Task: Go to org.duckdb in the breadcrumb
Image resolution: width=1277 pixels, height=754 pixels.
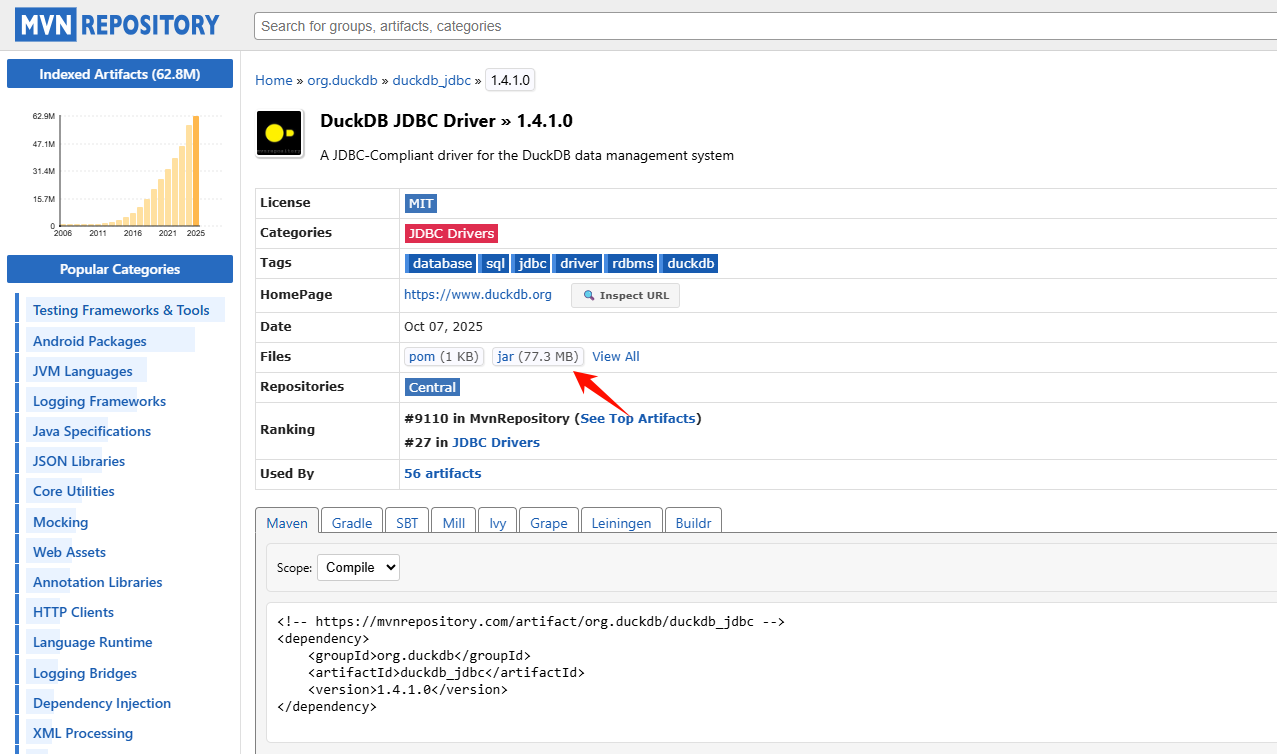Action: 342,80
